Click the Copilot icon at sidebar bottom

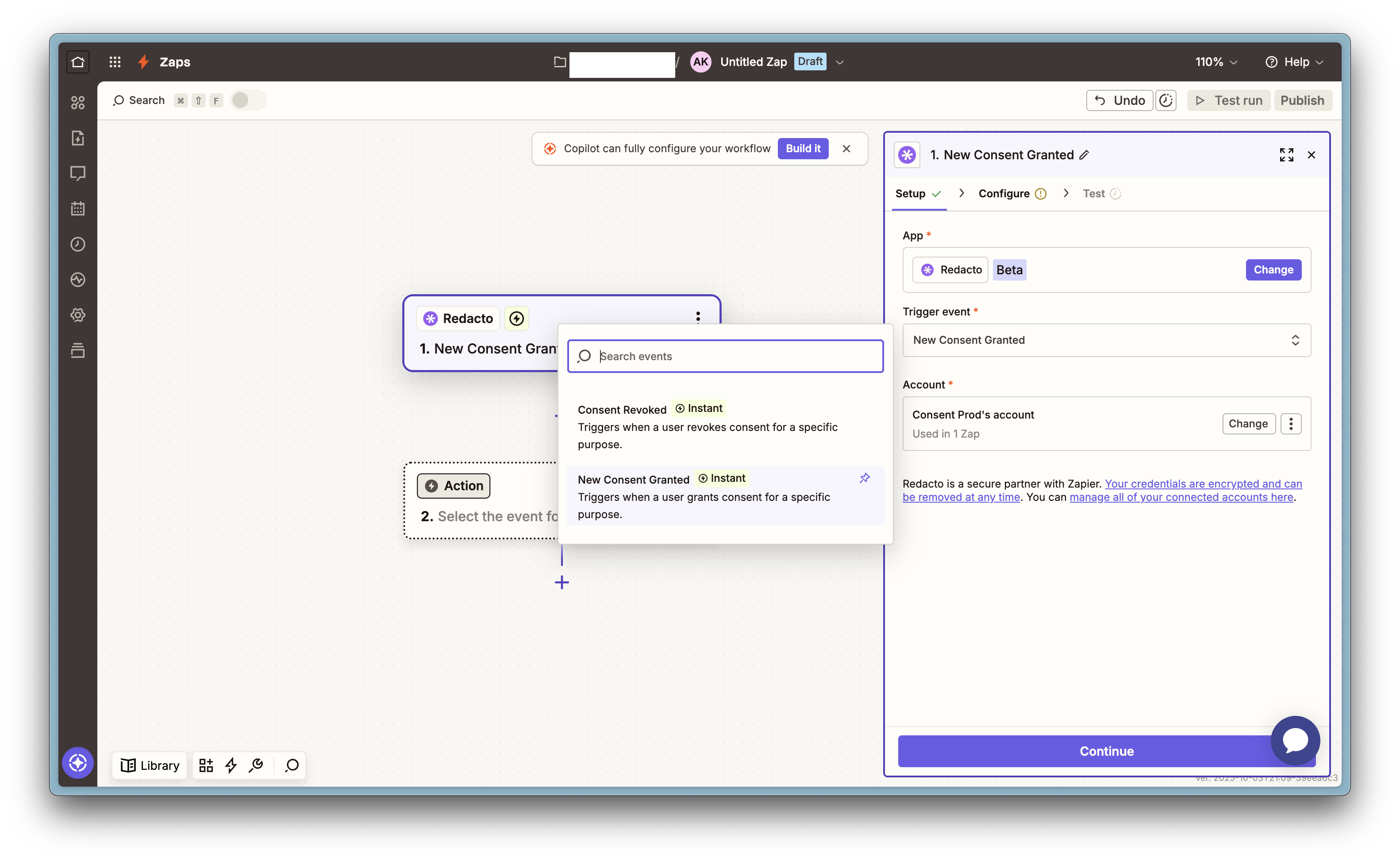pyautogui.click(x=78, y=762)
